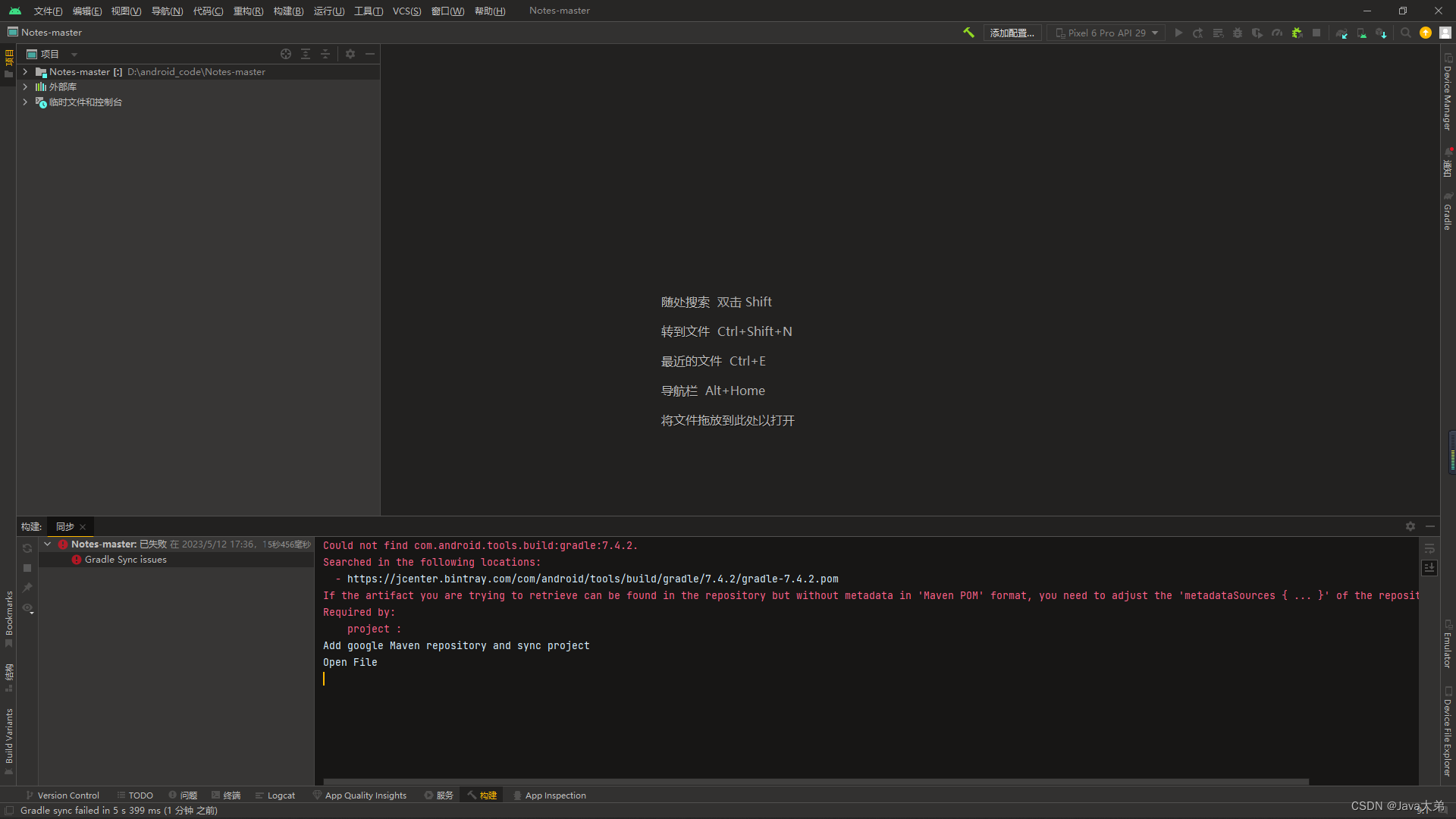1456x819 pixels.
Task: Toggle Bookmarks side tool window
Action: point(9,619)
